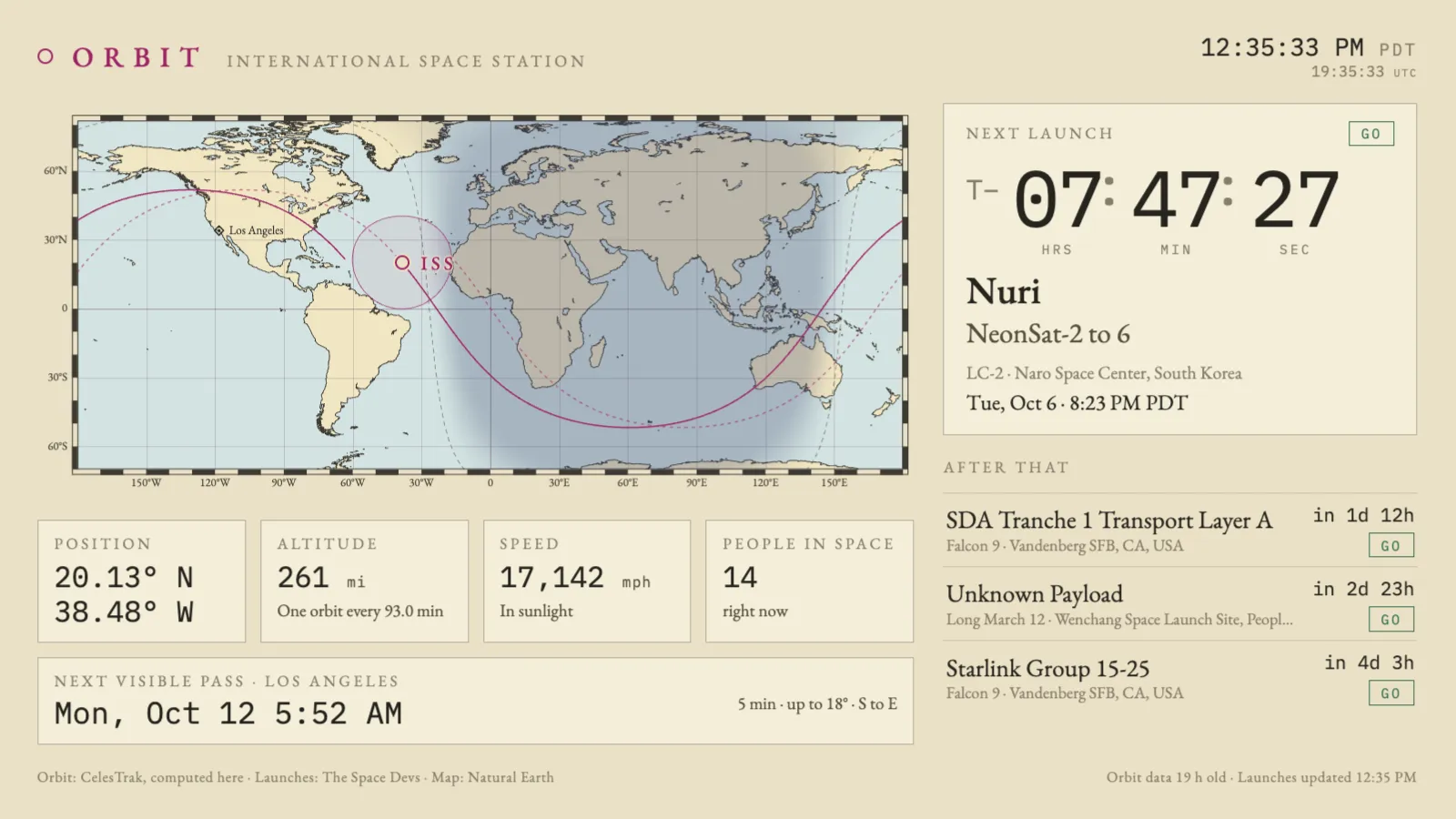The width and height of the screenshot is (1456, 819).
Task: Click 'One orbit every 93.0 min' text
Action: [x=360, y=612]
